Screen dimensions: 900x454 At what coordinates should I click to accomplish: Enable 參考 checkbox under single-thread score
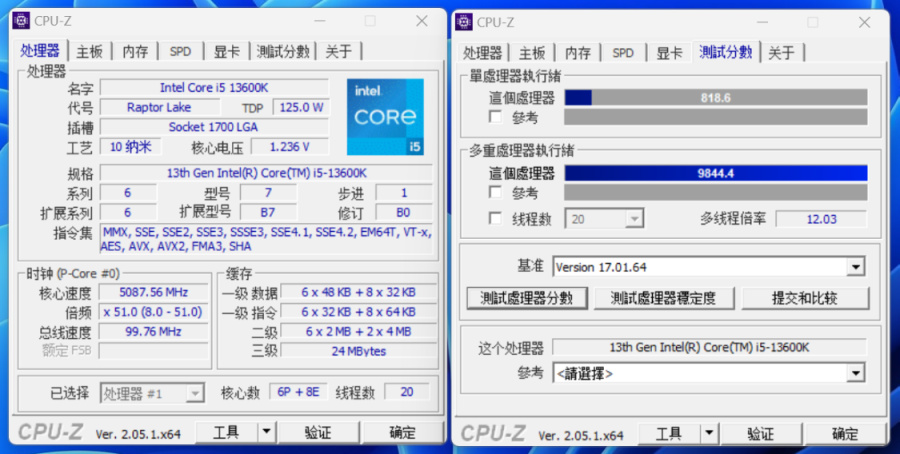(495, 117)
